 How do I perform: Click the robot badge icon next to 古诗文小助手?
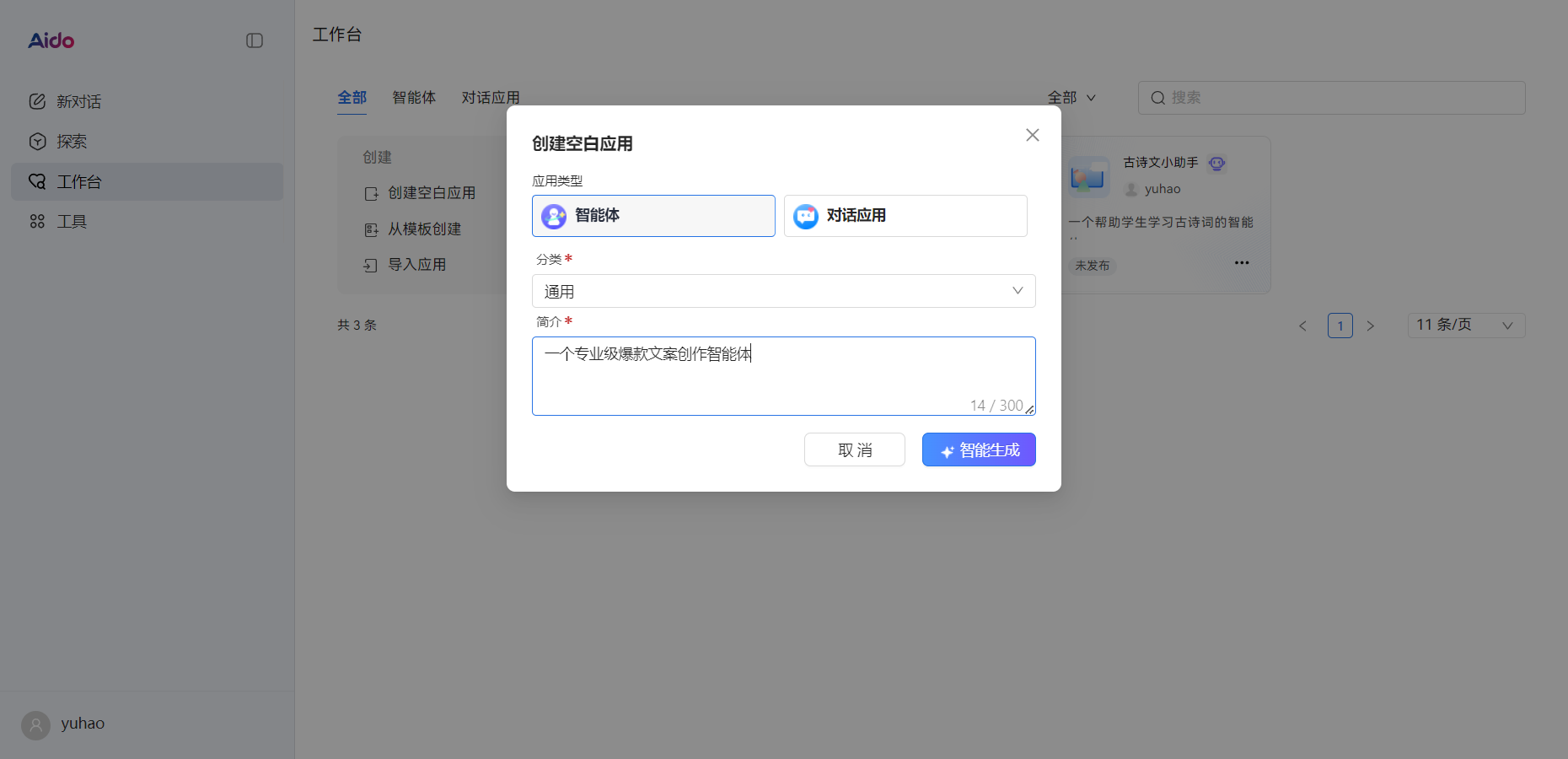(1216, 163)
